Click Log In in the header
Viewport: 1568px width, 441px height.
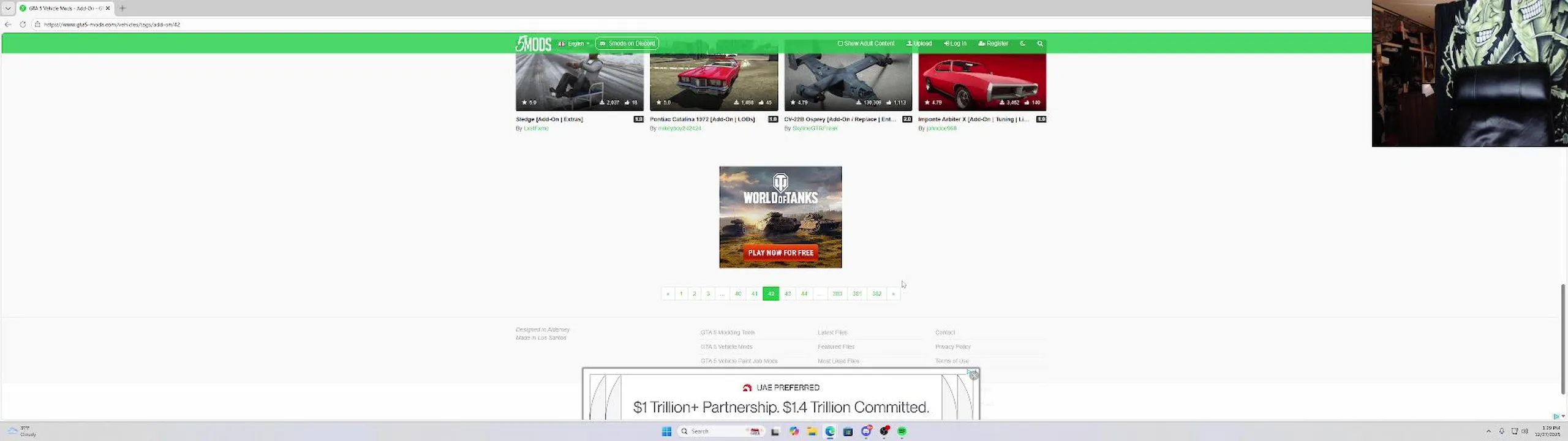click(956, 43)
